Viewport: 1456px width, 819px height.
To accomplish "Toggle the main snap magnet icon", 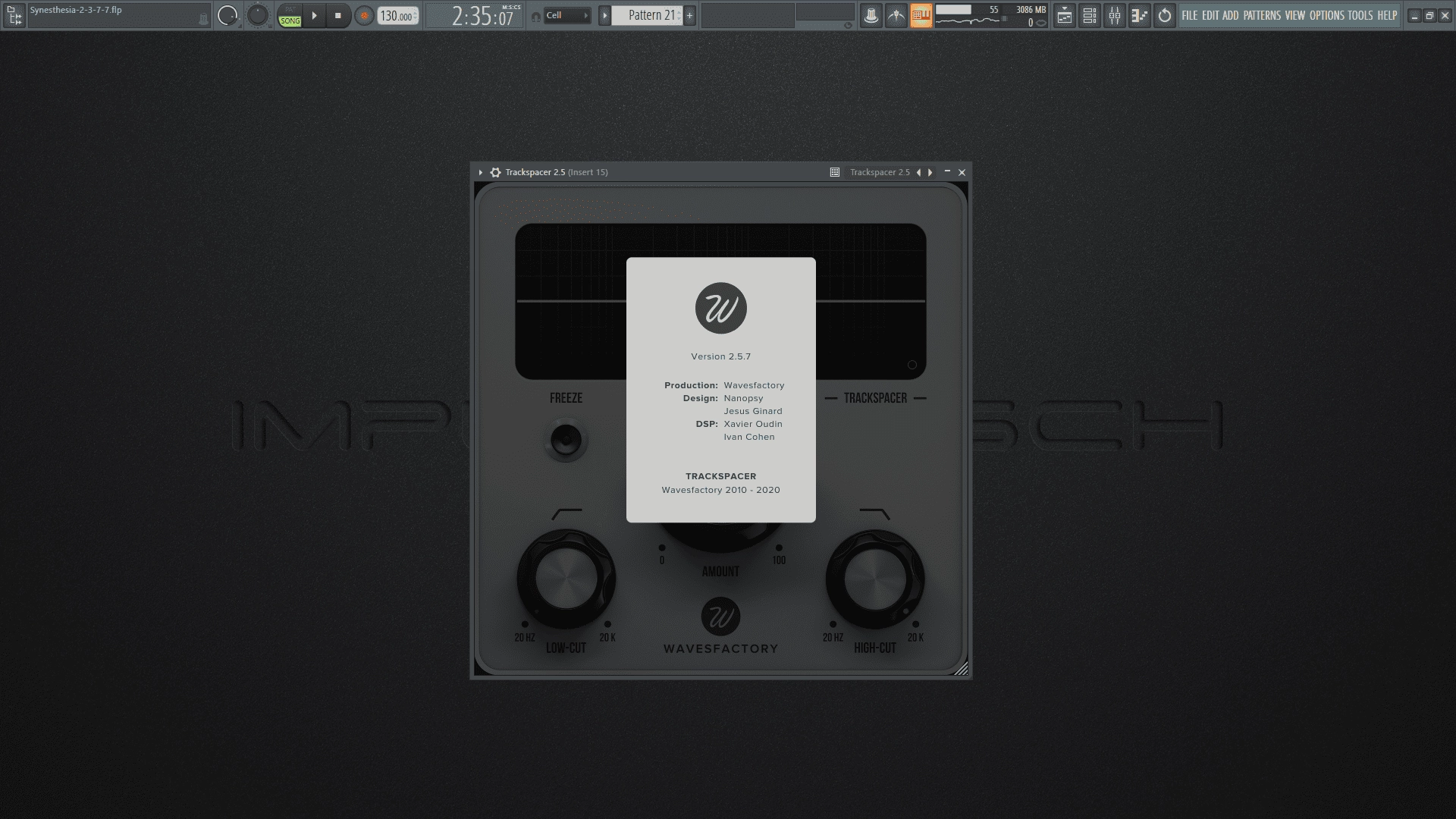I will pos(536,16).
